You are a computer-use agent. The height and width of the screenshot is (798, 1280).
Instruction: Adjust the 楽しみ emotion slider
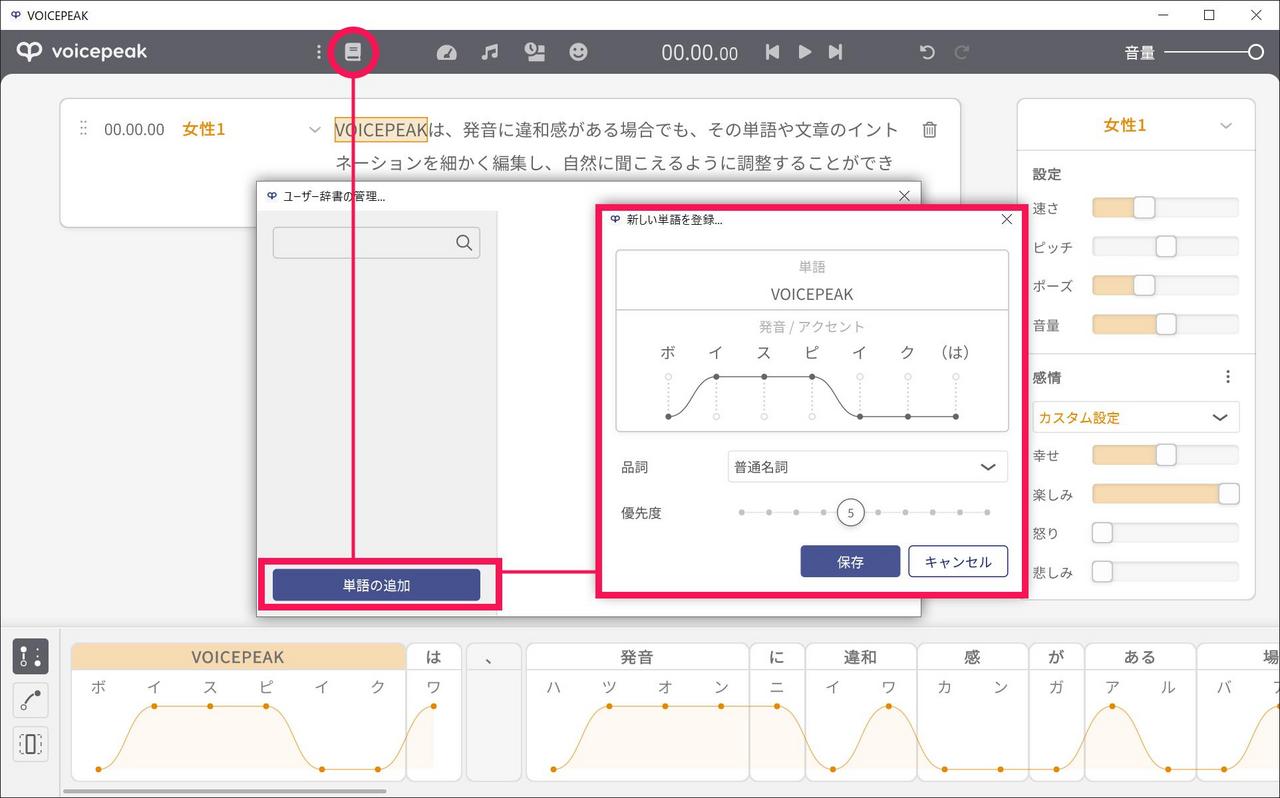[x=1165, y=494]
